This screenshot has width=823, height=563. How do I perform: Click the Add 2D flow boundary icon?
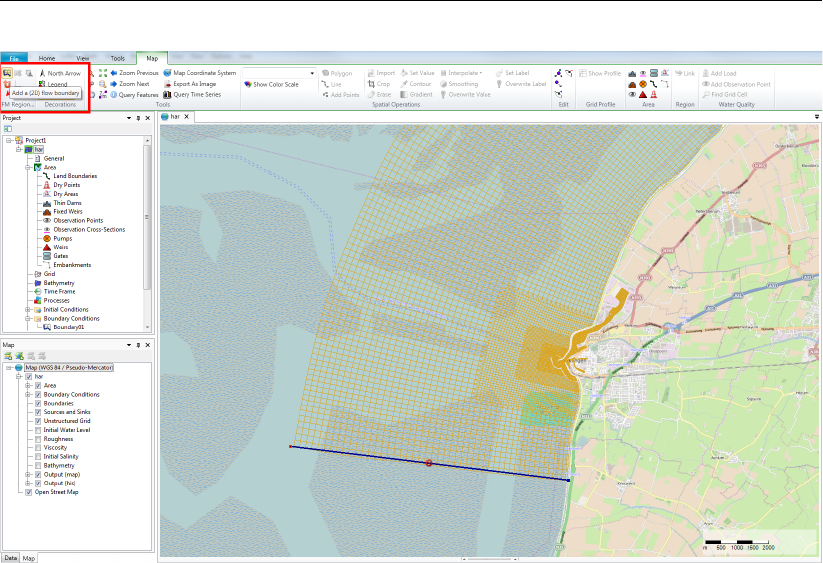(8, 73)
